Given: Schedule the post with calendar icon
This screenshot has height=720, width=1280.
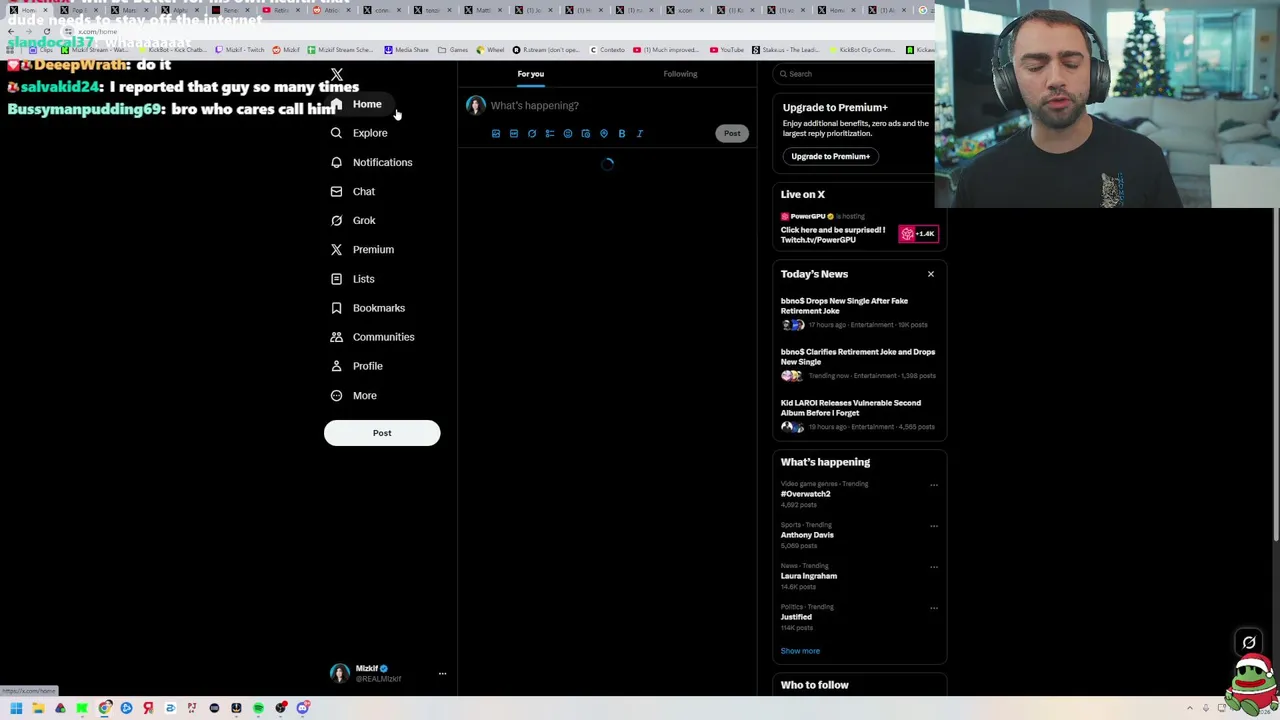Looking at the screenshot, I should (x=586, y=133).
